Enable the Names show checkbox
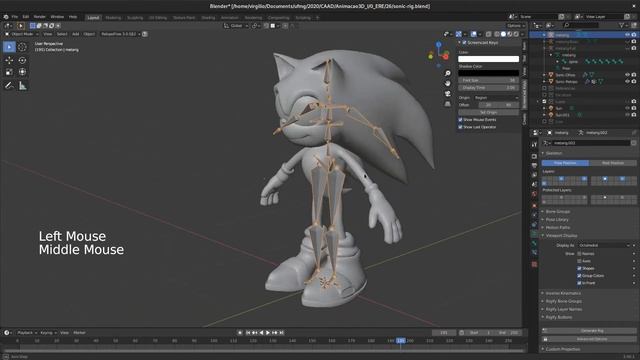Screen dimensions: 640x360 tap(579, 253)
